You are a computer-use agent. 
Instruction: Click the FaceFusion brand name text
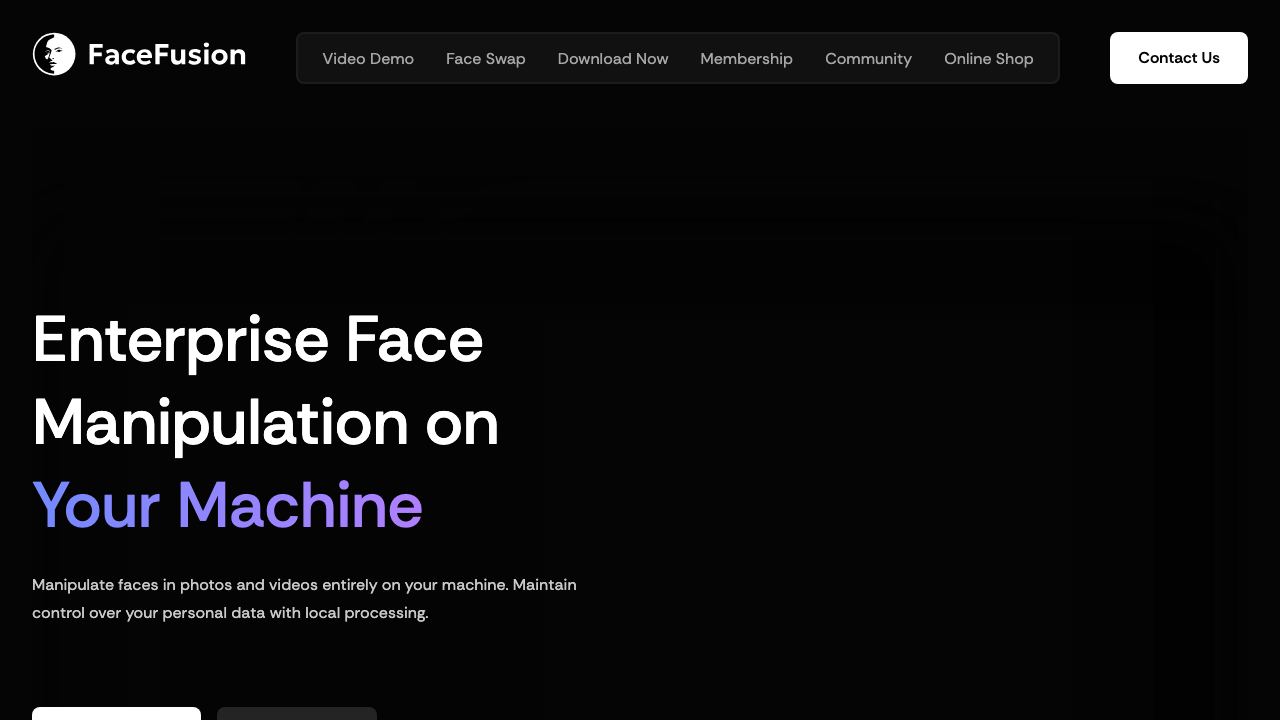(167, 55)
